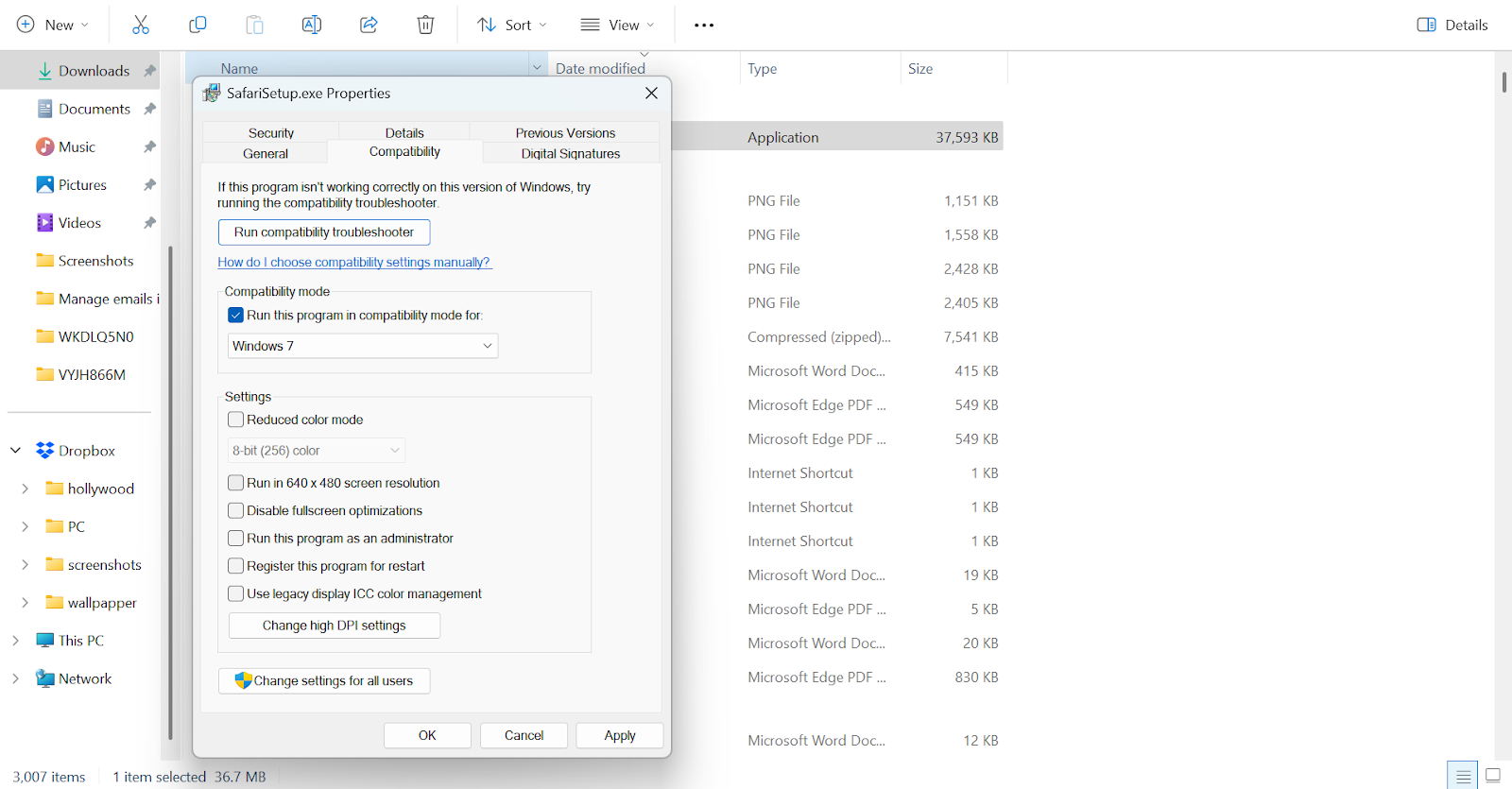Expand the This PC tree node

point(15,640)
